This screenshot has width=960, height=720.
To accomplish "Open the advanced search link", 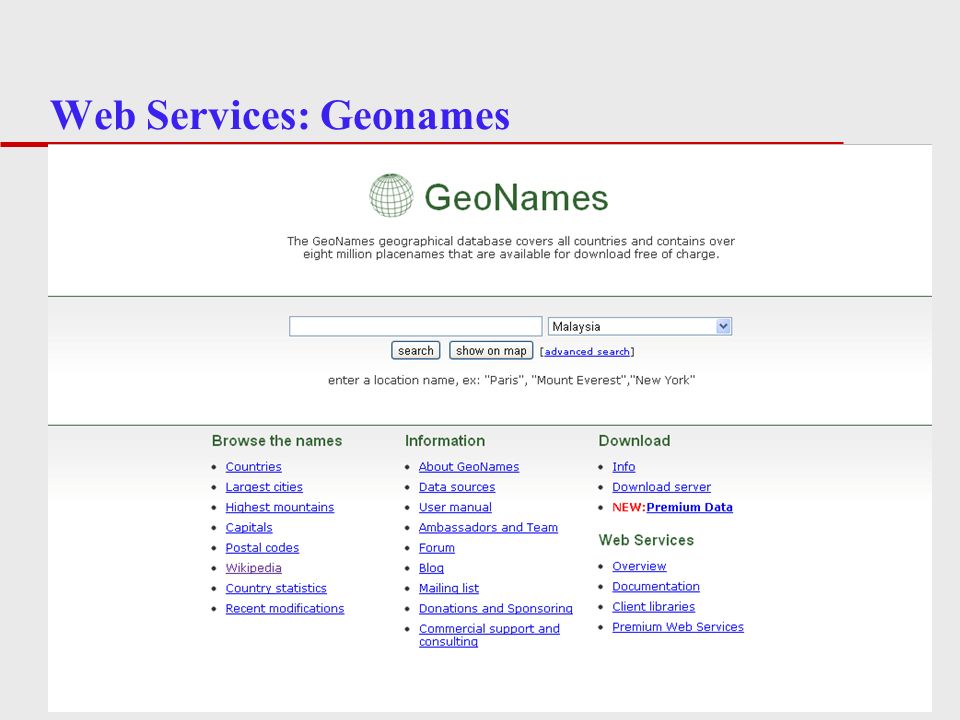I will (587, 351).
